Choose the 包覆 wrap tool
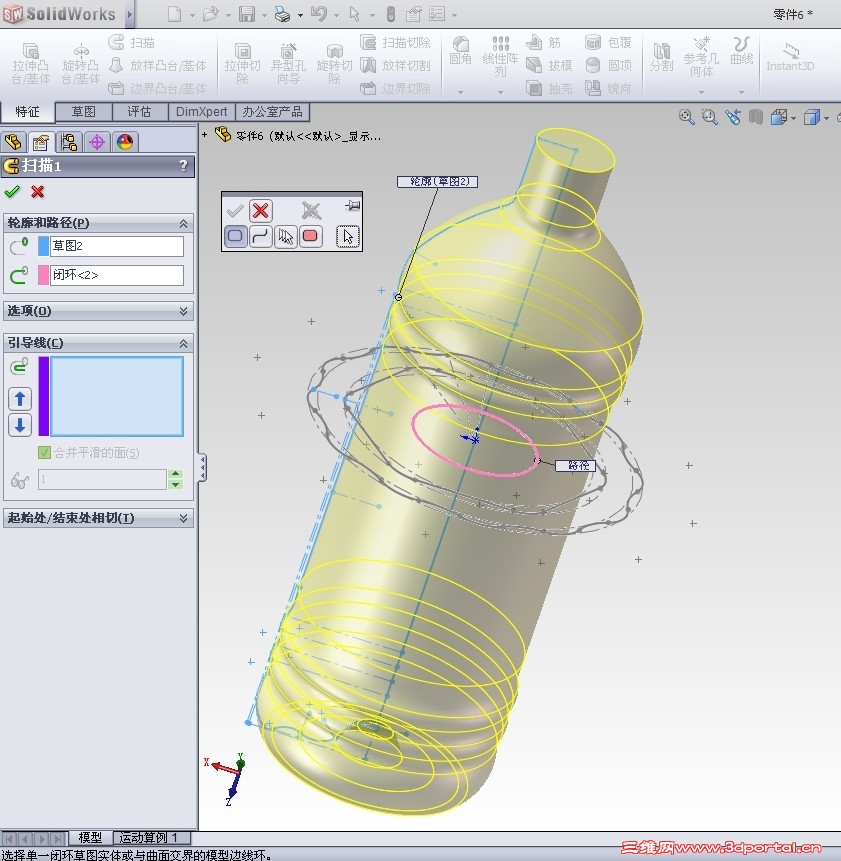This screenshot has width=841, height=861. [608, 42]
